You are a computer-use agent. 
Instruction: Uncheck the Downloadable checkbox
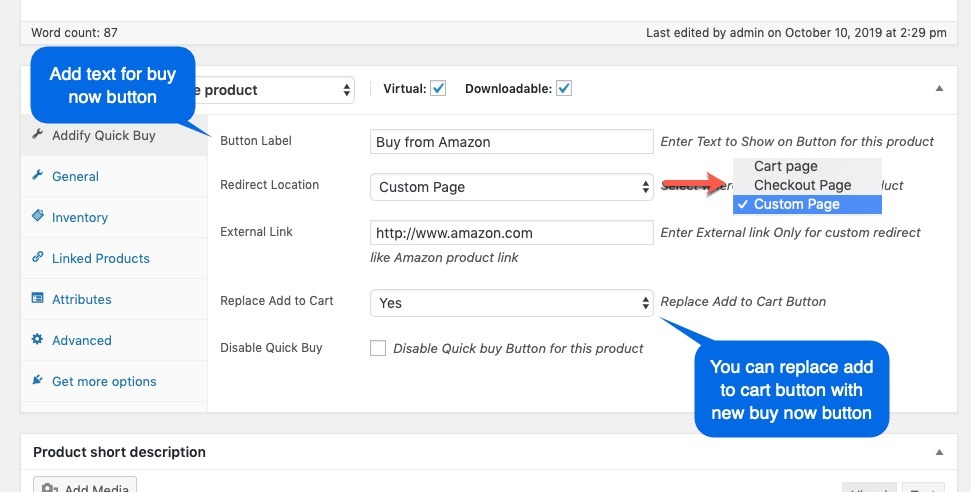564,89
